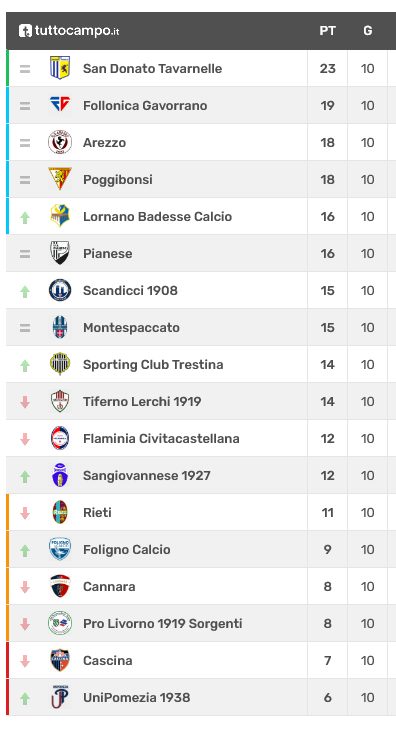This screenshot has width=396, height=730.
Task: Click Follonica Gavorrano team crest
Action: (x=60, y=104)
